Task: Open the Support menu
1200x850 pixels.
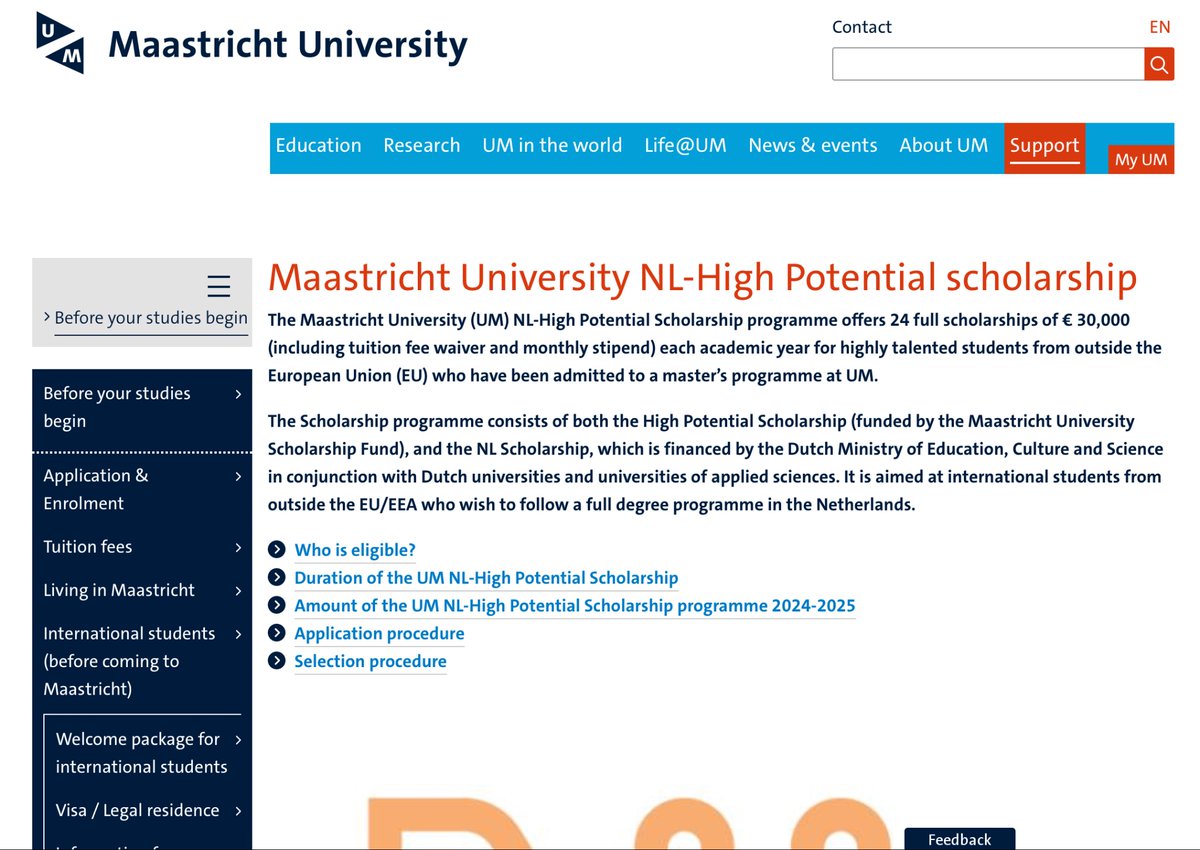Action: click(1045, 147)
